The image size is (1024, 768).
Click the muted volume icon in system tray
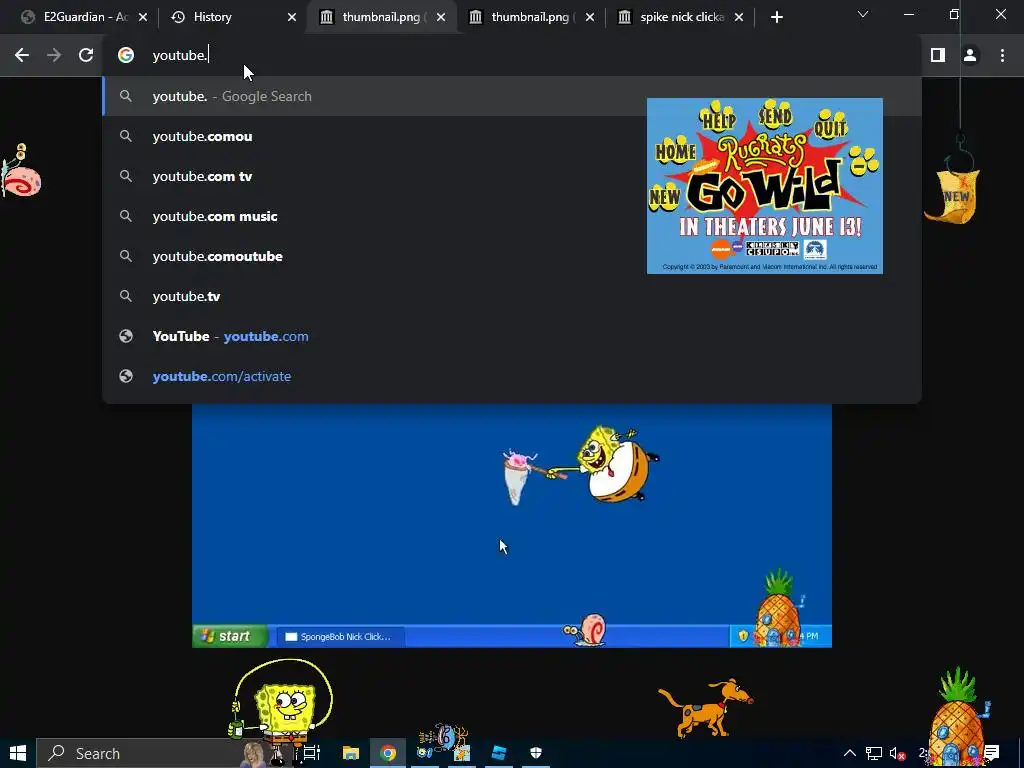click(x=898, y=754)
